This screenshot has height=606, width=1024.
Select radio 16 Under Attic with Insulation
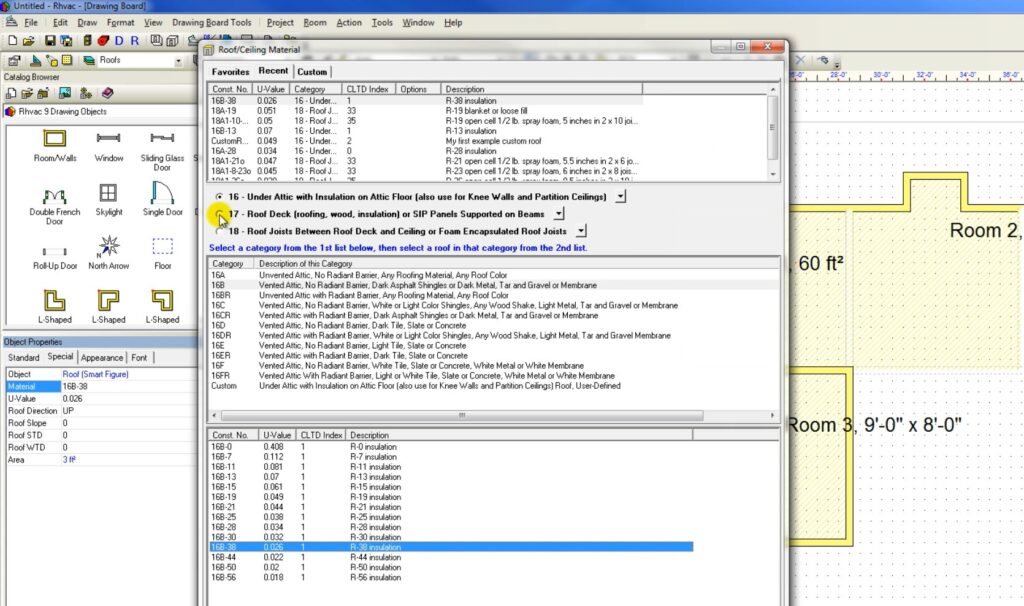click(x=219, y=197)
